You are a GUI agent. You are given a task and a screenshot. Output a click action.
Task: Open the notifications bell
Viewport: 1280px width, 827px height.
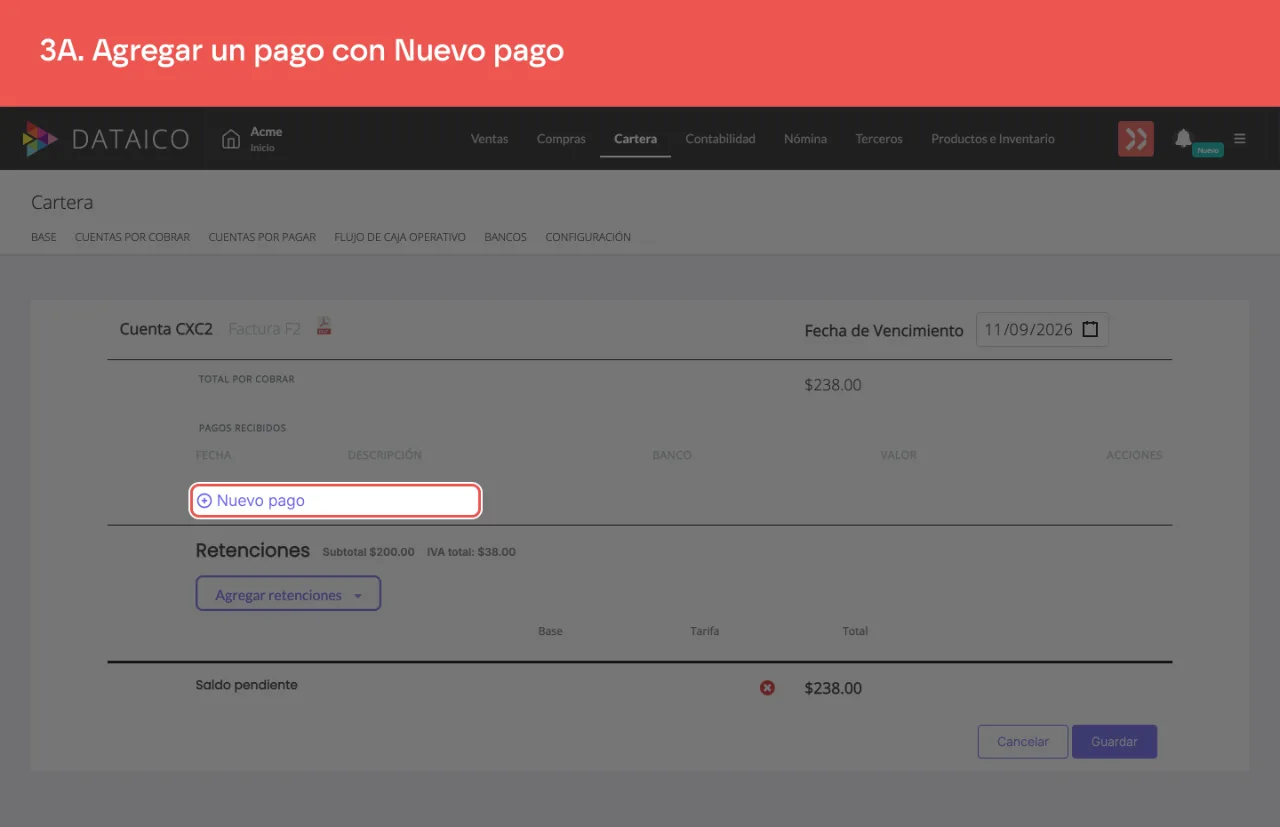coord(1184,138)
